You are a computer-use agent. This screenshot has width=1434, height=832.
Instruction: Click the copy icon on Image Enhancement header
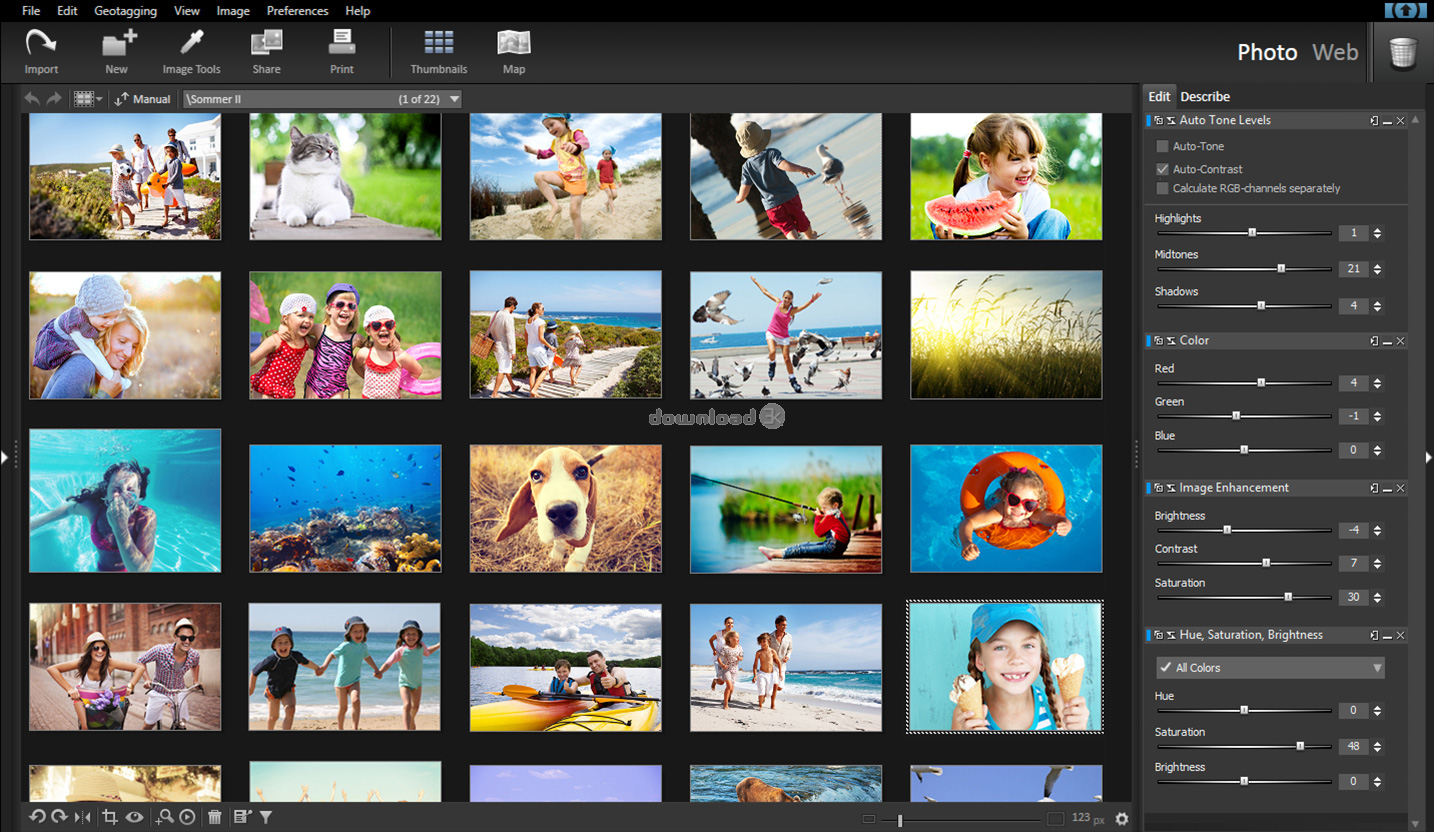pos(1159,488)
